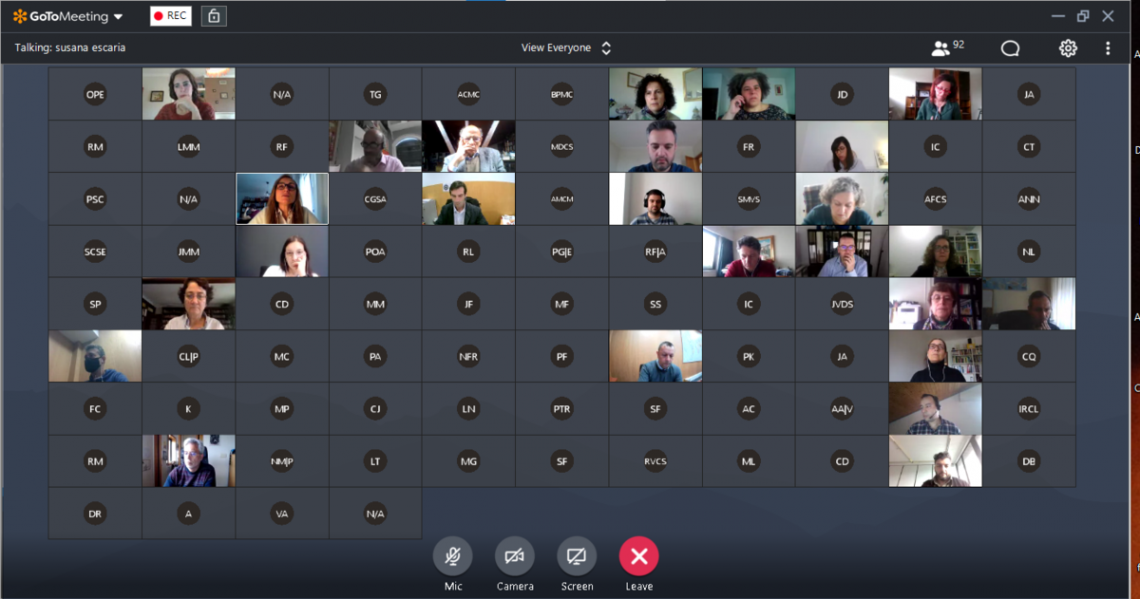Click the CGSA participant avatar
Viewport: 1140px width, 599px height.
click(375, 199)
